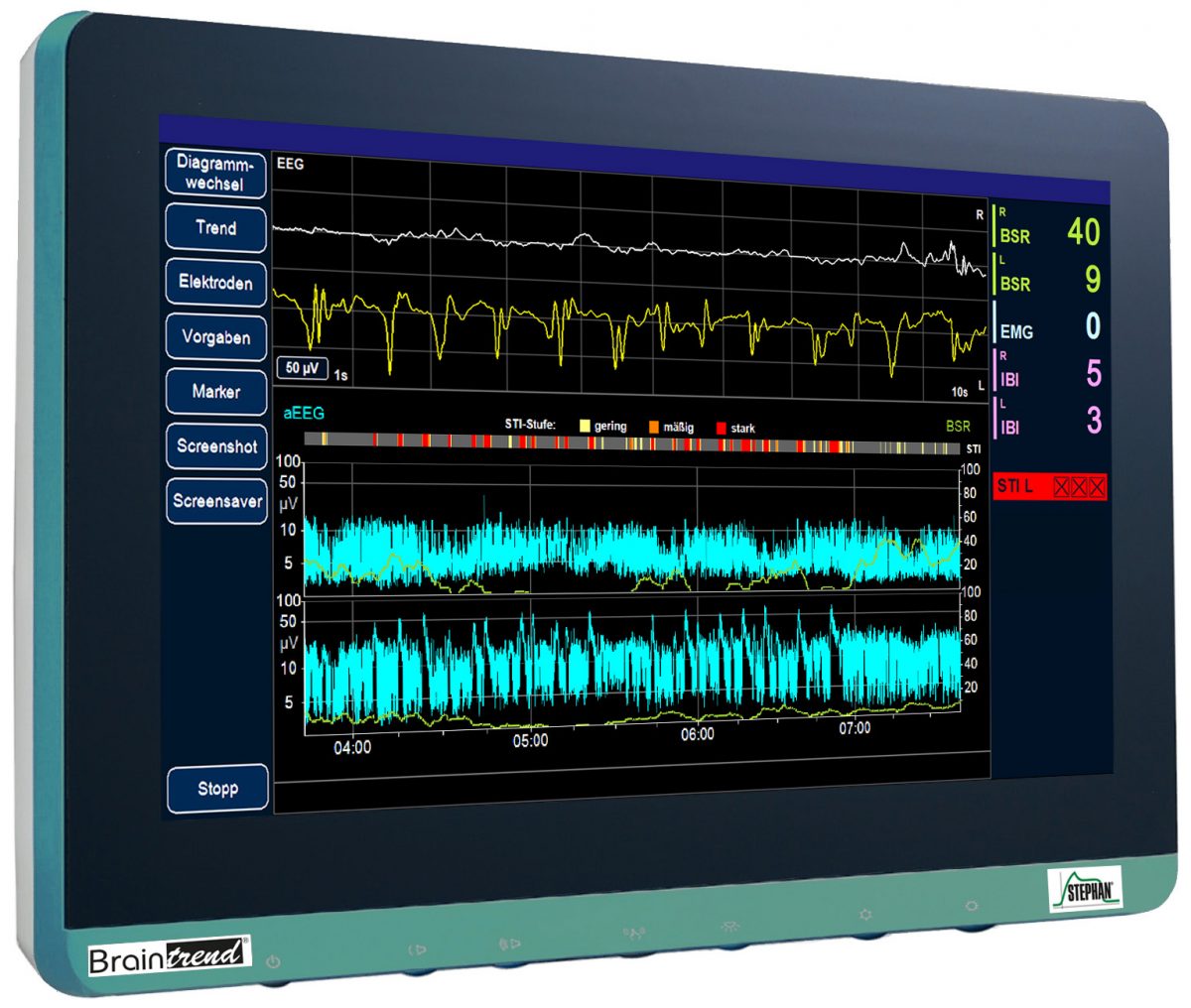Click the Stephan logo
Viewport: 1191px width, 1008px height.
click(x=1087, y=891)
